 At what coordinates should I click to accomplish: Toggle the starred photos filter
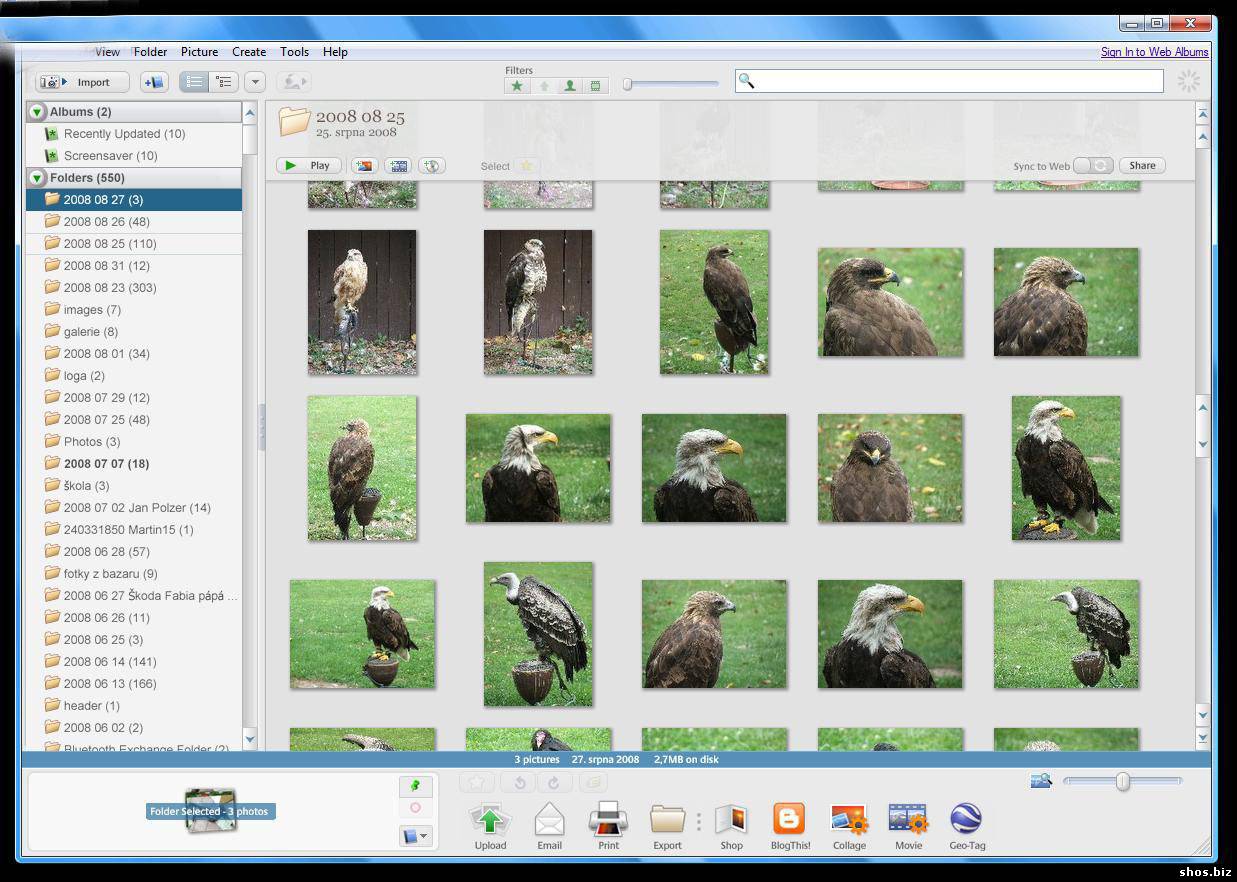click(x=517, y=86)
